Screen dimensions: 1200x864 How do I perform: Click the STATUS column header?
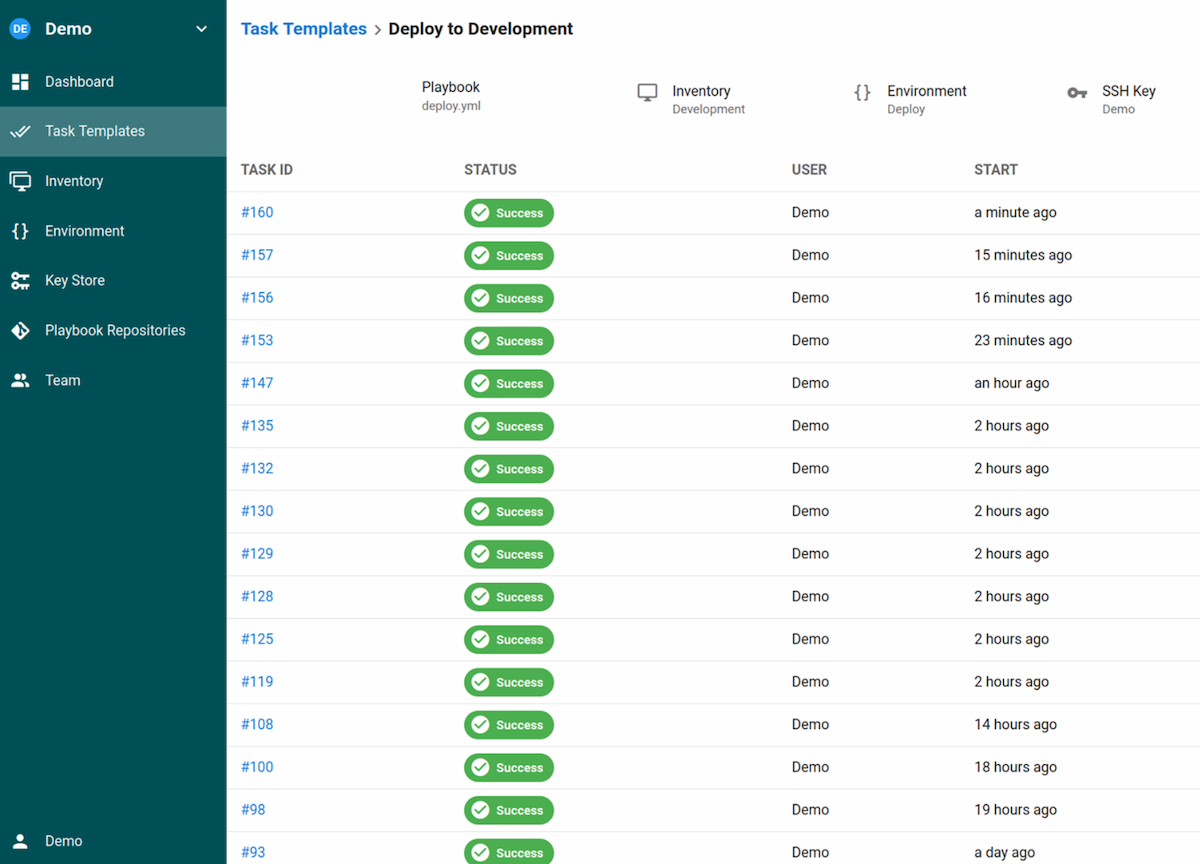(x=490, y=170)
